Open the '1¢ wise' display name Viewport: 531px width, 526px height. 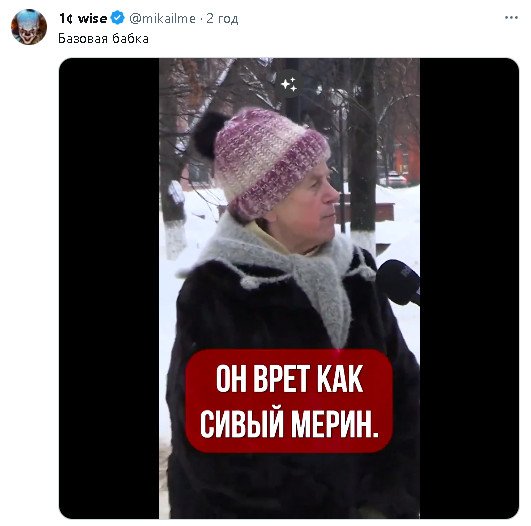click(83, 18)
